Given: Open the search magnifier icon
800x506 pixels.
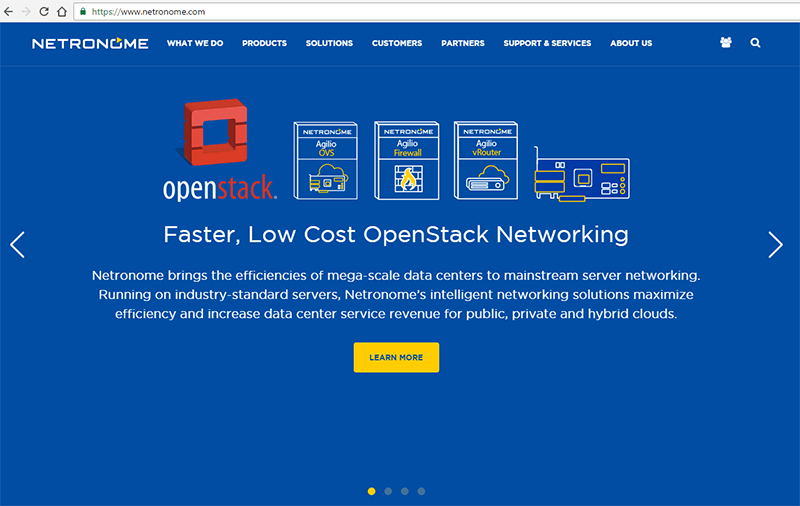Looking at the screenshot, I should (x=755, y=43).
